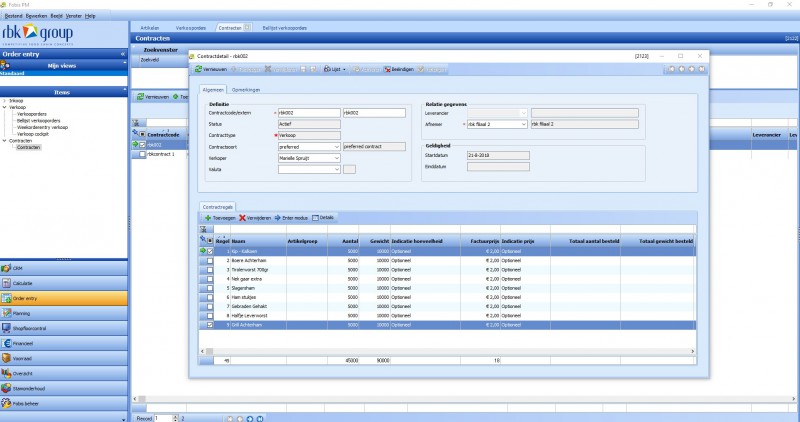Check the Ham stukjes row checkbox
Viewport: 800px width, 422px height.
[210, 297]
